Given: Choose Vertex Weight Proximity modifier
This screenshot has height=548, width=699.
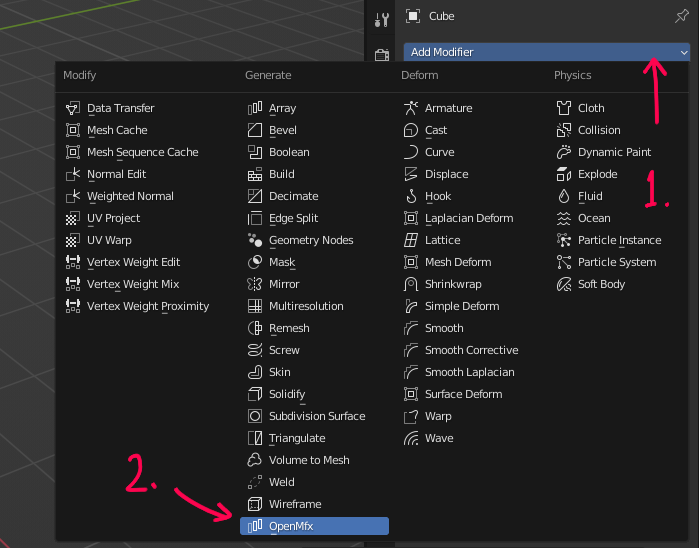Looking at the screenshot, I should coord(147,306).
